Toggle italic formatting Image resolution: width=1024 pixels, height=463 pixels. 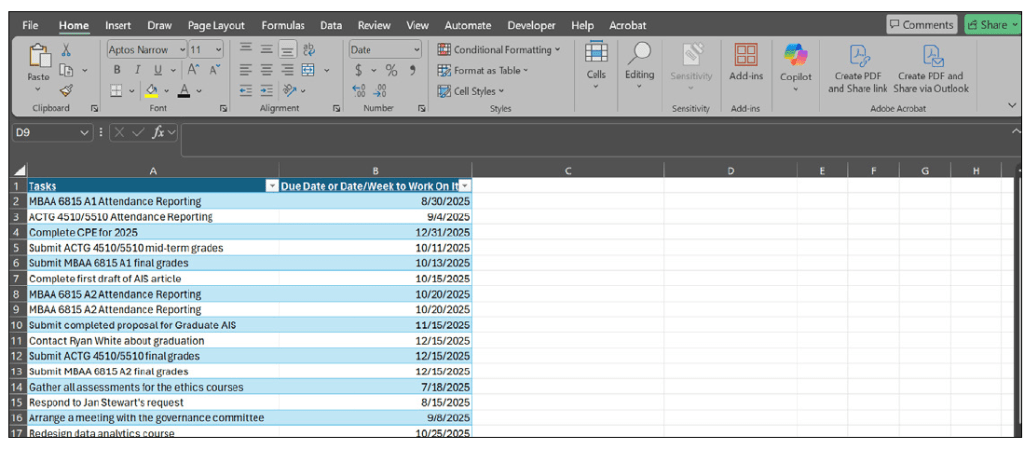pyautogui.click(x=140, y=70)
